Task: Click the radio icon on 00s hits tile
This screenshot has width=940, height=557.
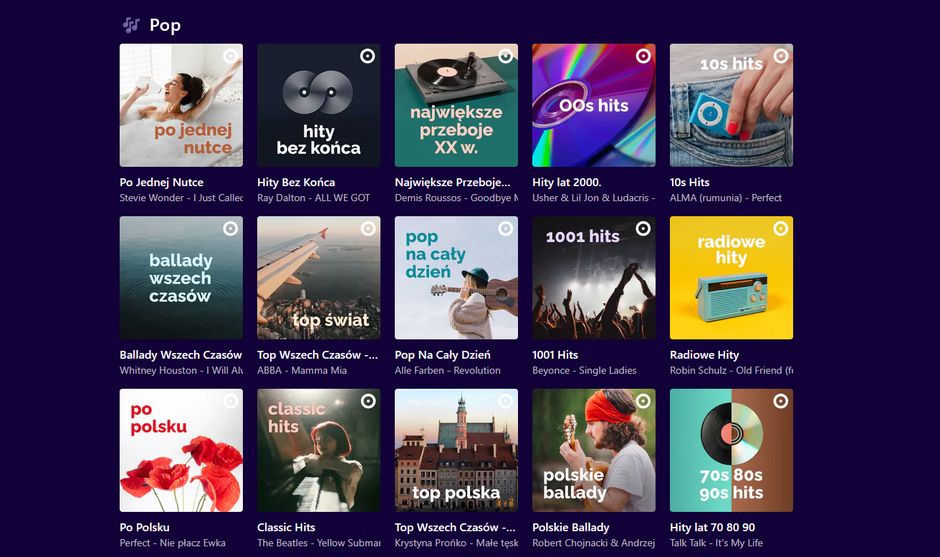Action: pos(642,56)
